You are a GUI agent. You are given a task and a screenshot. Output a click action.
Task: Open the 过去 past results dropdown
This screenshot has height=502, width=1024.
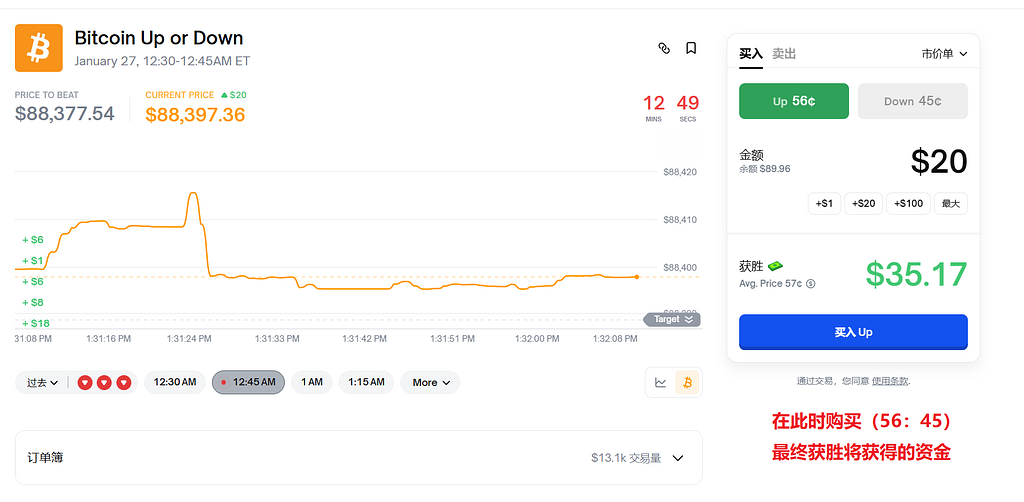coord(42,382)
